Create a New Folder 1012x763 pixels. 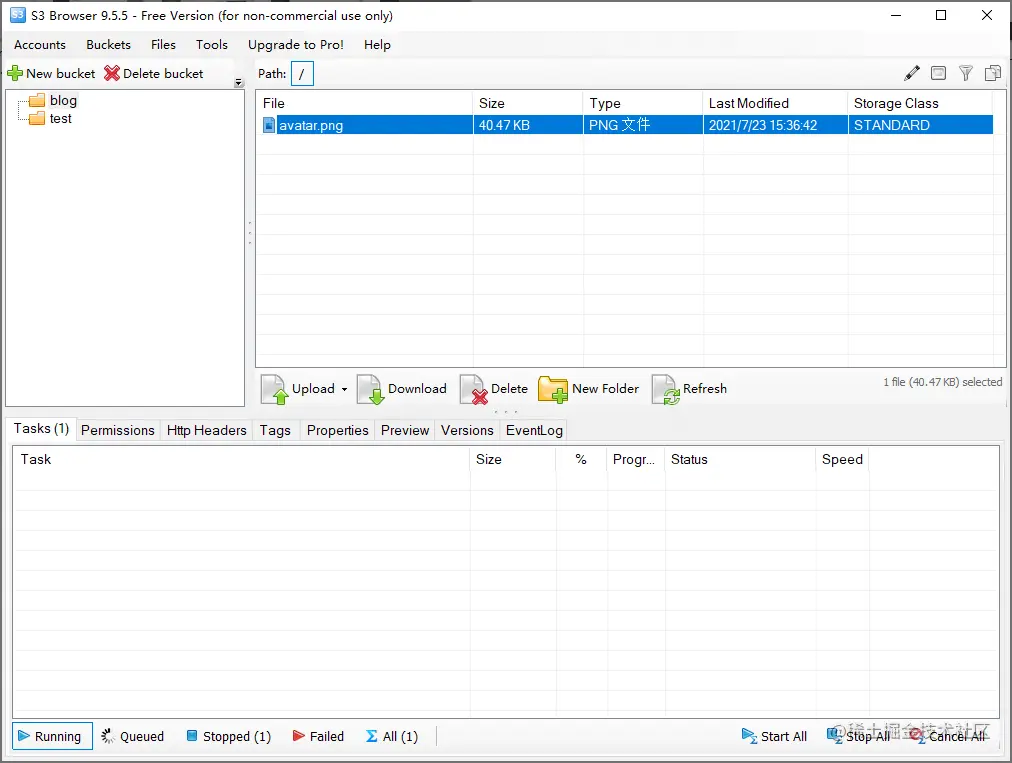(x=589, y=389)
